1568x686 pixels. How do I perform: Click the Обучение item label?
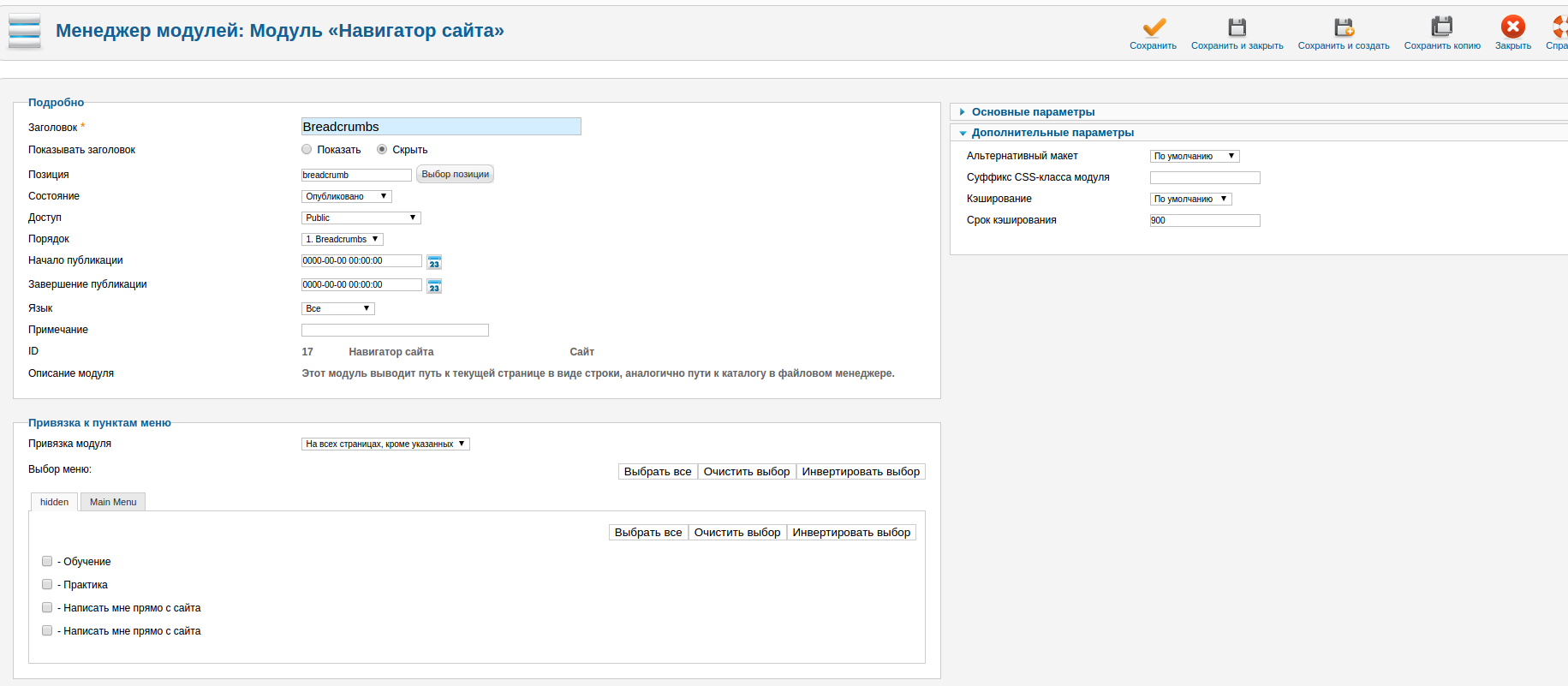pos(84,562)
